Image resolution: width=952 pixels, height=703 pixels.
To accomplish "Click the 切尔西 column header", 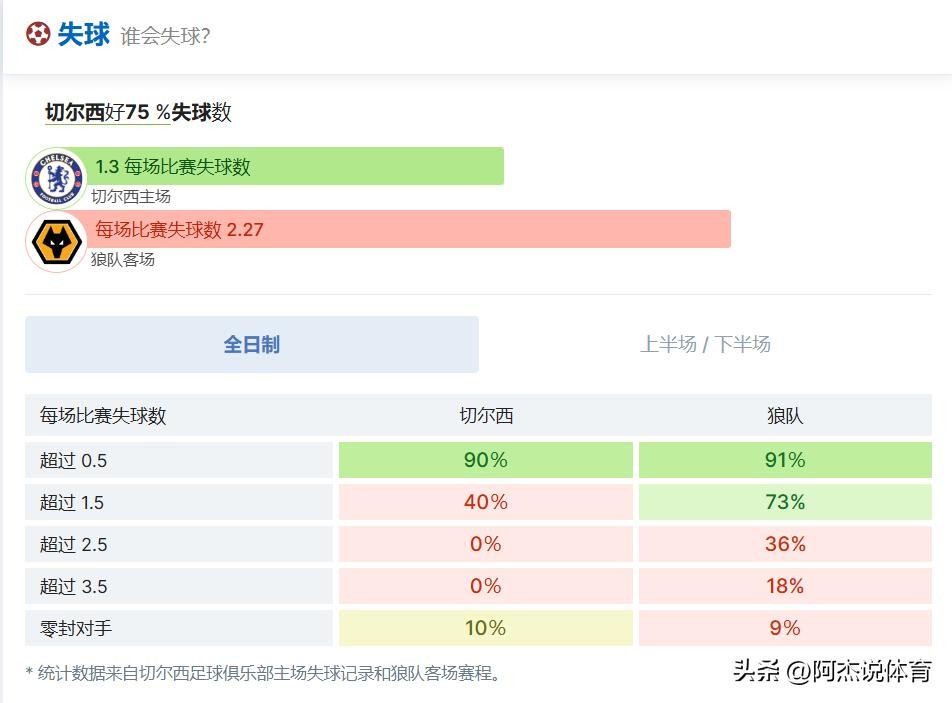I will click(x=486, y=416).
